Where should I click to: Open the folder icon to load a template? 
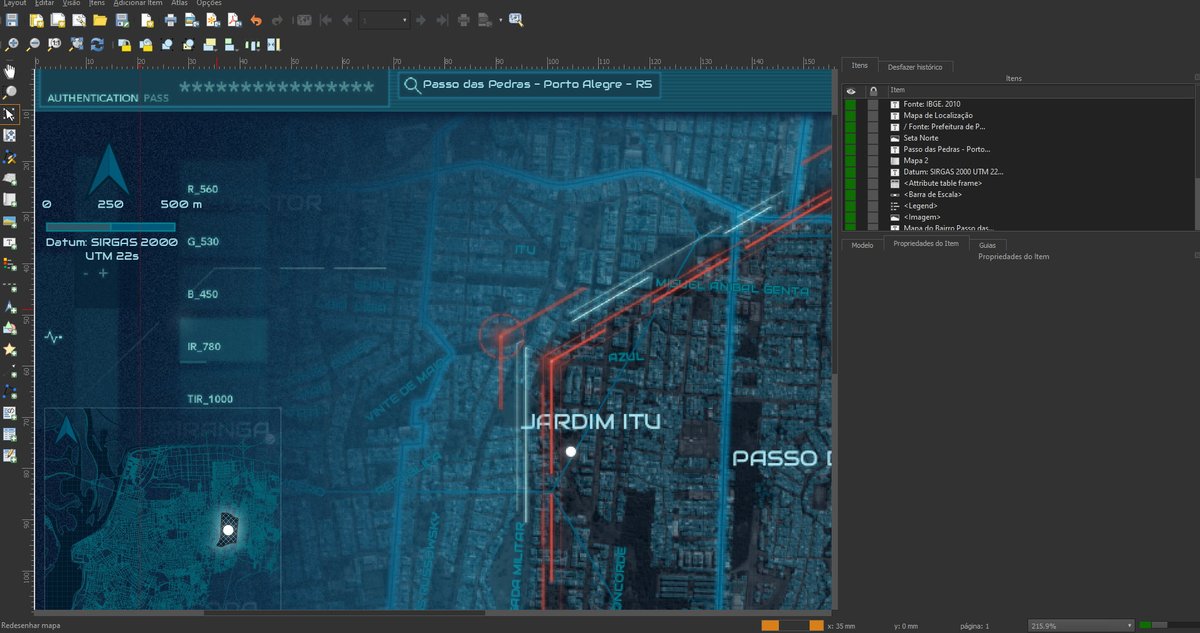(100, 20)
